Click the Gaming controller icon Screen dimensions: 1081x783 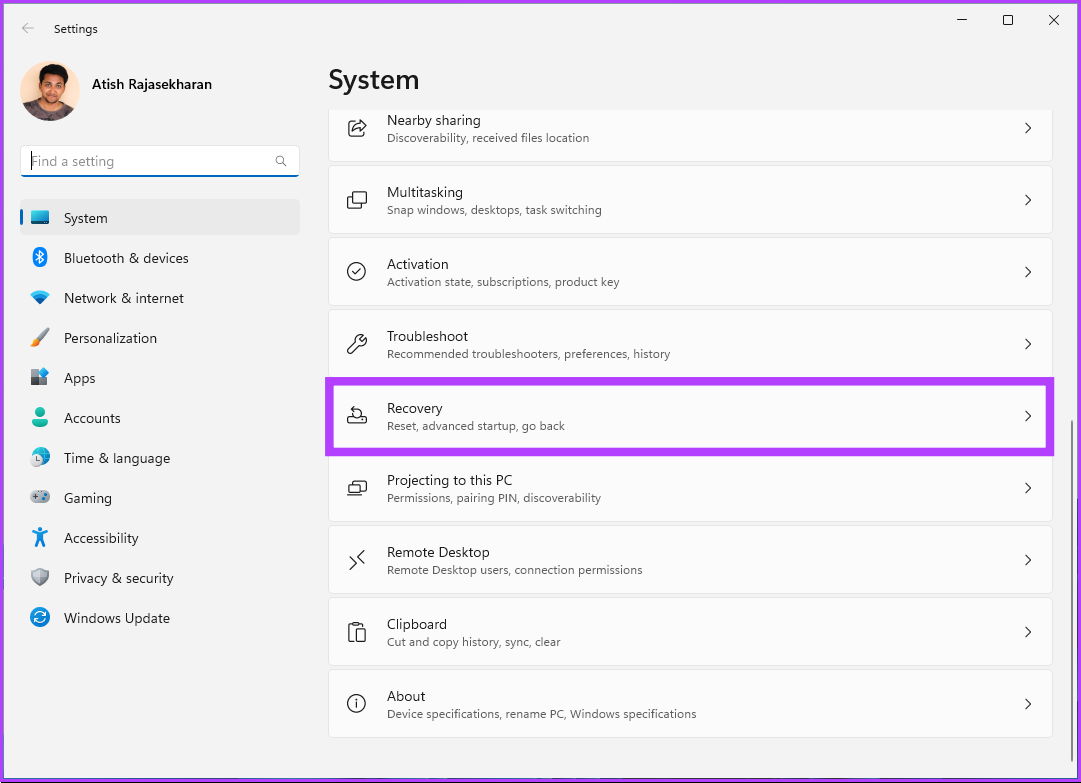point(40,498)
